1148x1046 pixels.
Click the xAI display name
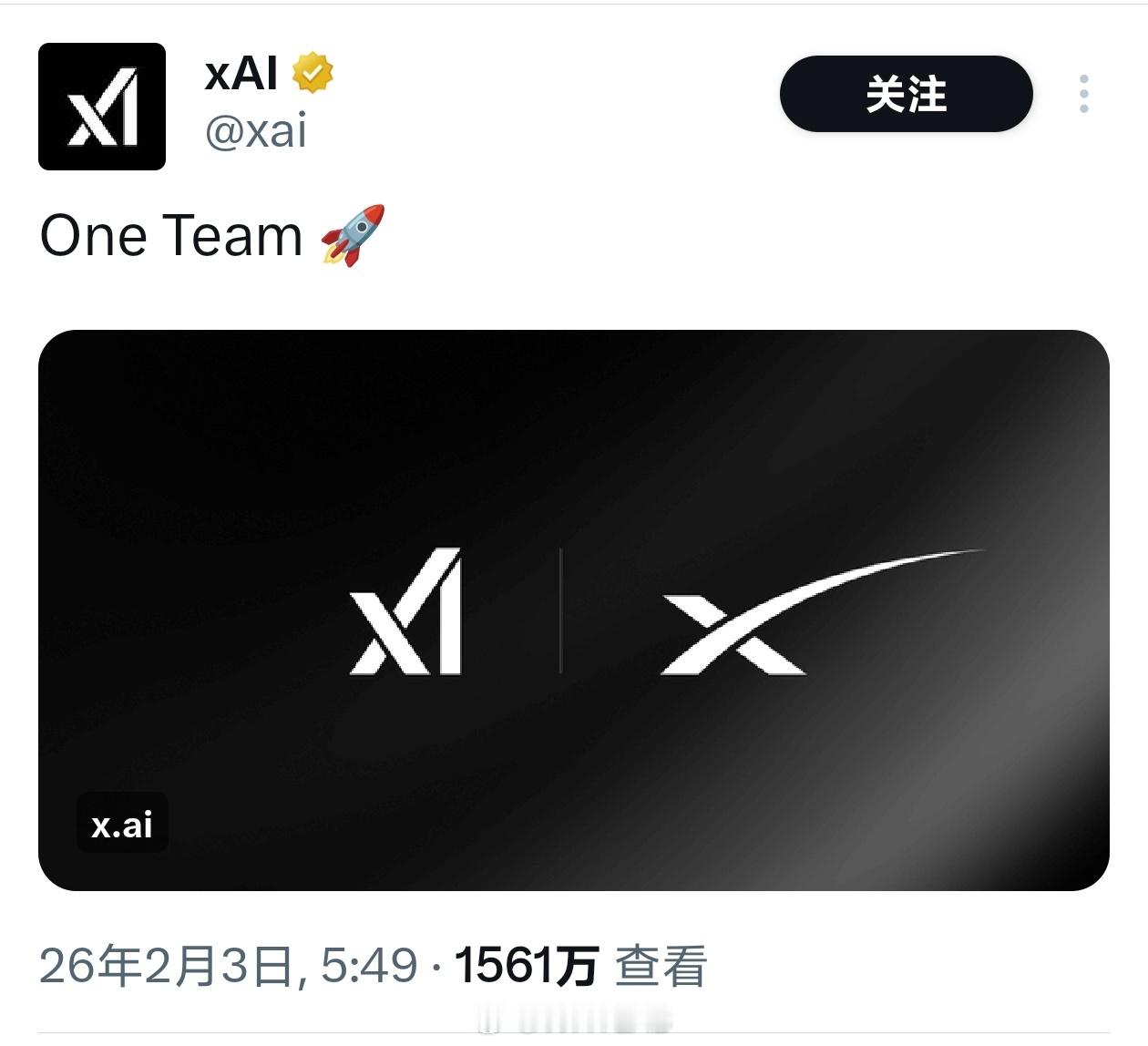(241, 73)
